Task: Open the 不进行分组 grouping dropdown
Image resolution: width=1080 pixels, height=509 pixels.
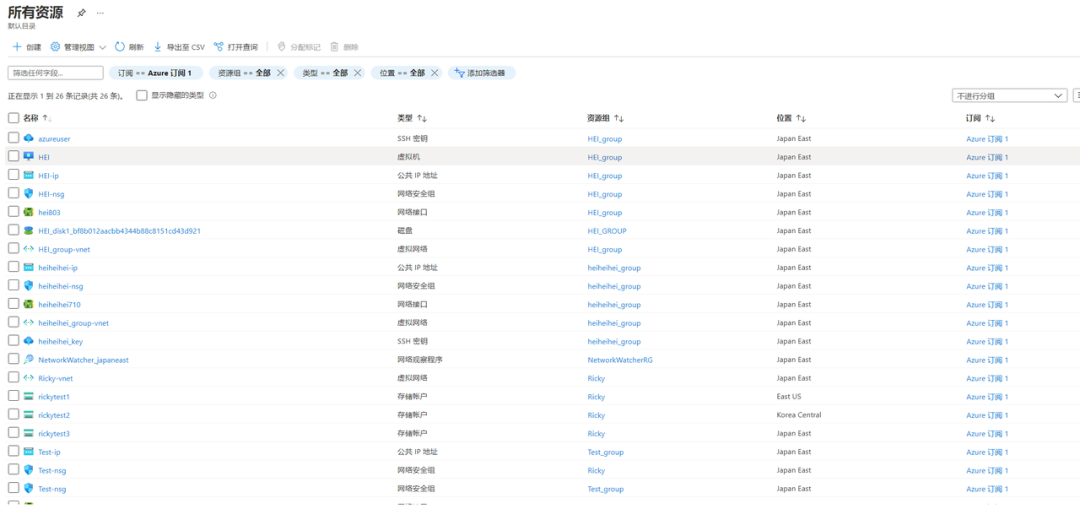Action: pyautogui.click(x=1008, y=96)
